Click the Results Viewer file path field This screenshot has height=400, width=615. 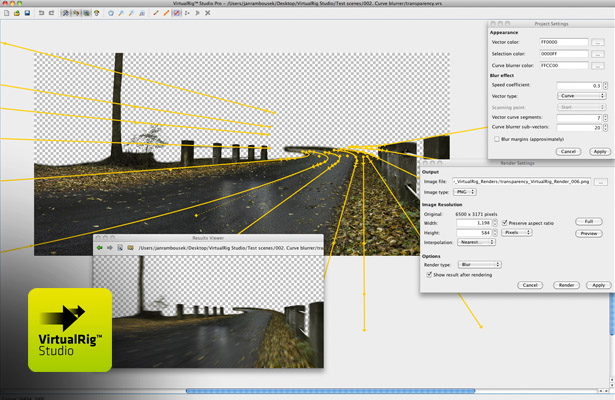(x=230, y=248)
